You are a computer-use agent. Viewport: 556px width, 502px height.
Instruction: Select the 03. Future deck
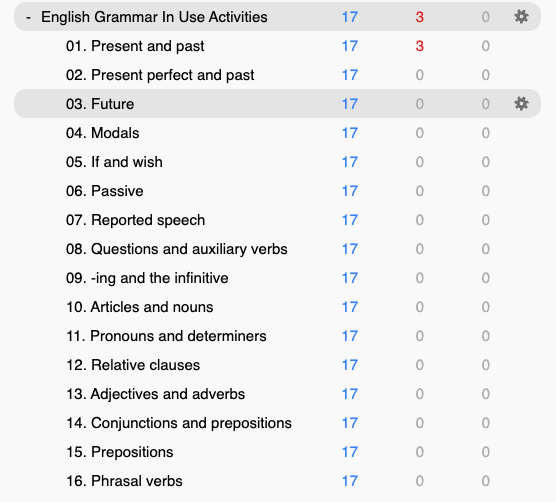click(x=100, y=104)
